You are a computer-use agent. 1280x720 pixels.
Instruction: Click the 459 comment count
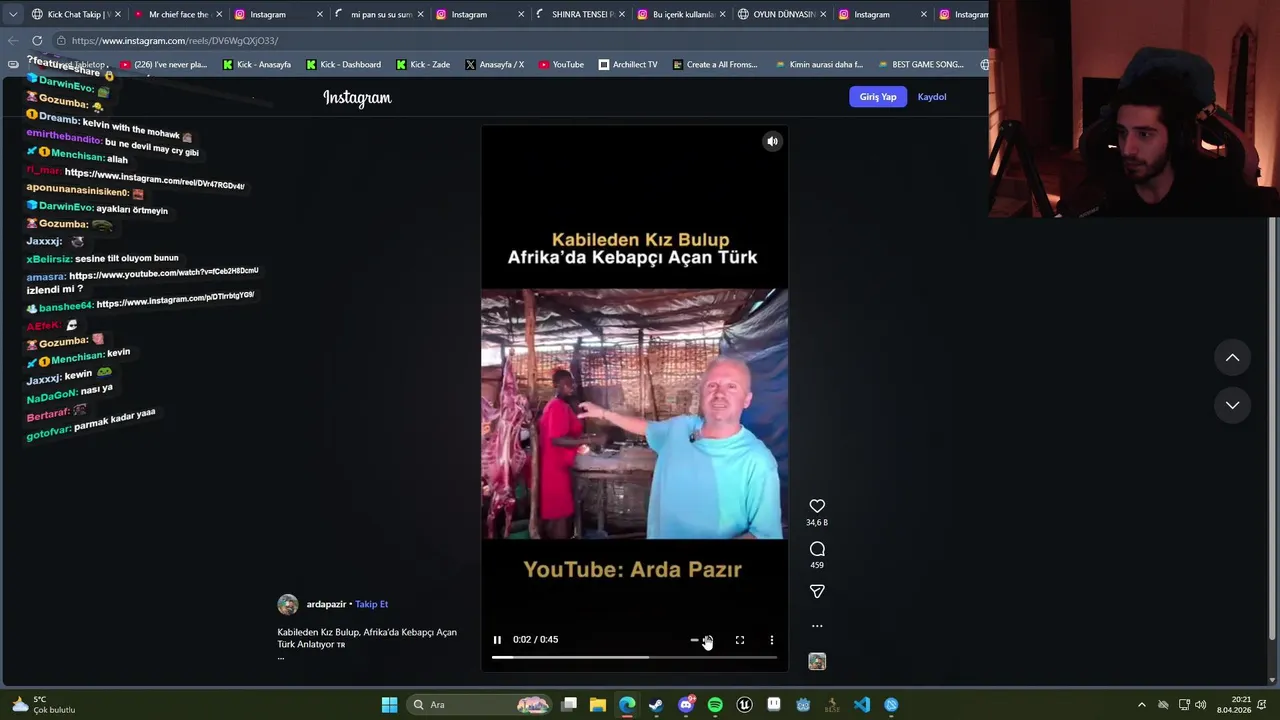coord(817,565)
